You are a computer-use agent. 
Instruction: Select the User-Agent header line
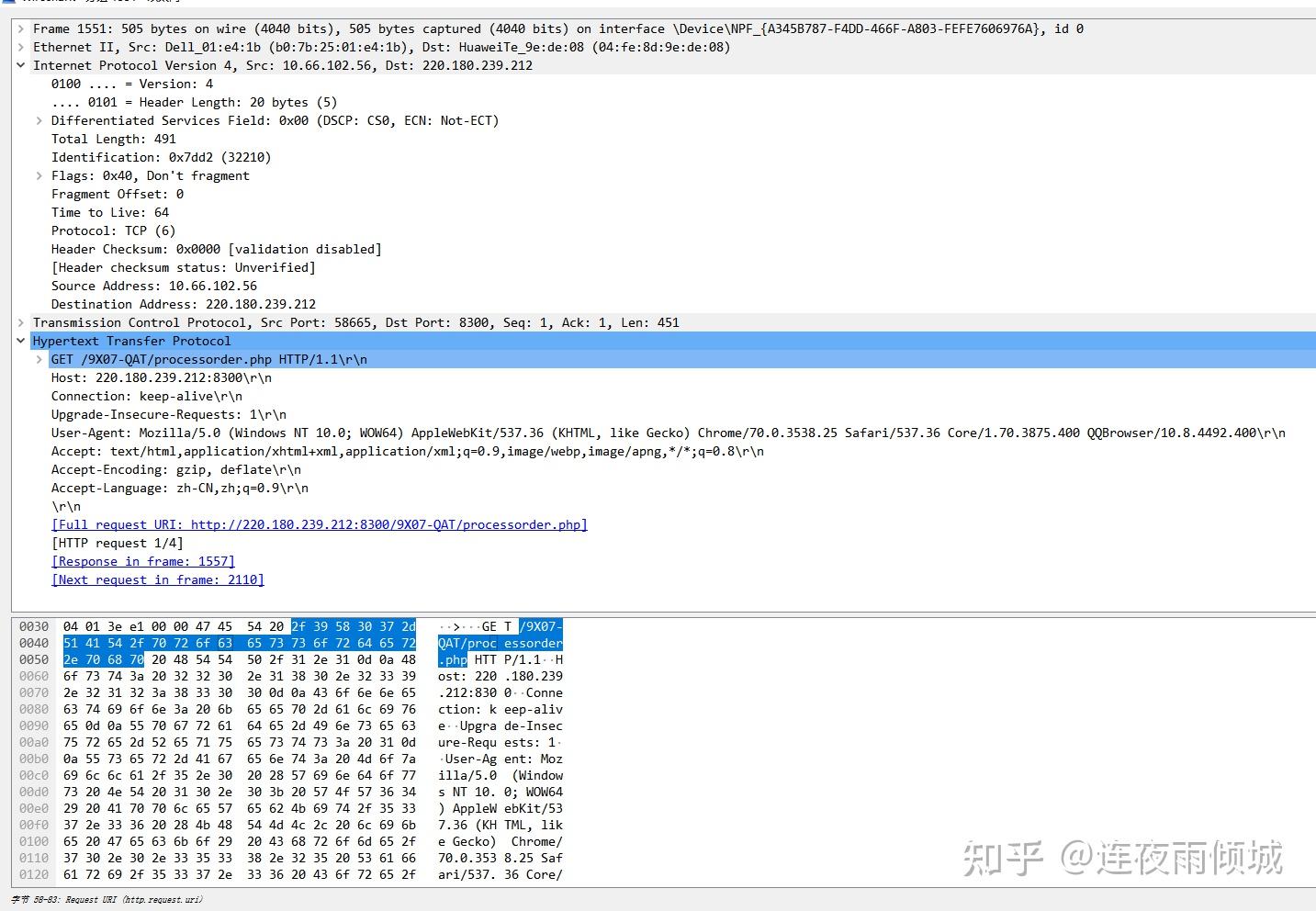point(367,433)
